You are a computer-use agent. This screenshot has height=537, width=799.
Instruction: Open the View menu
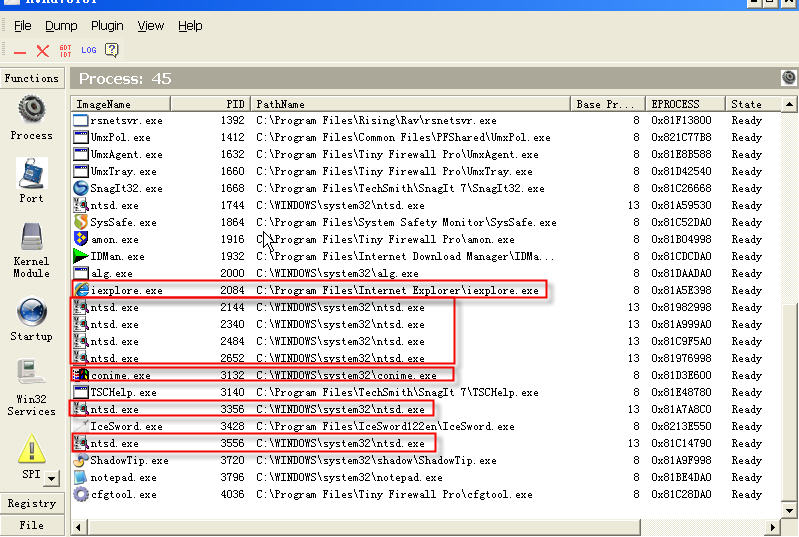click(150, 26)
